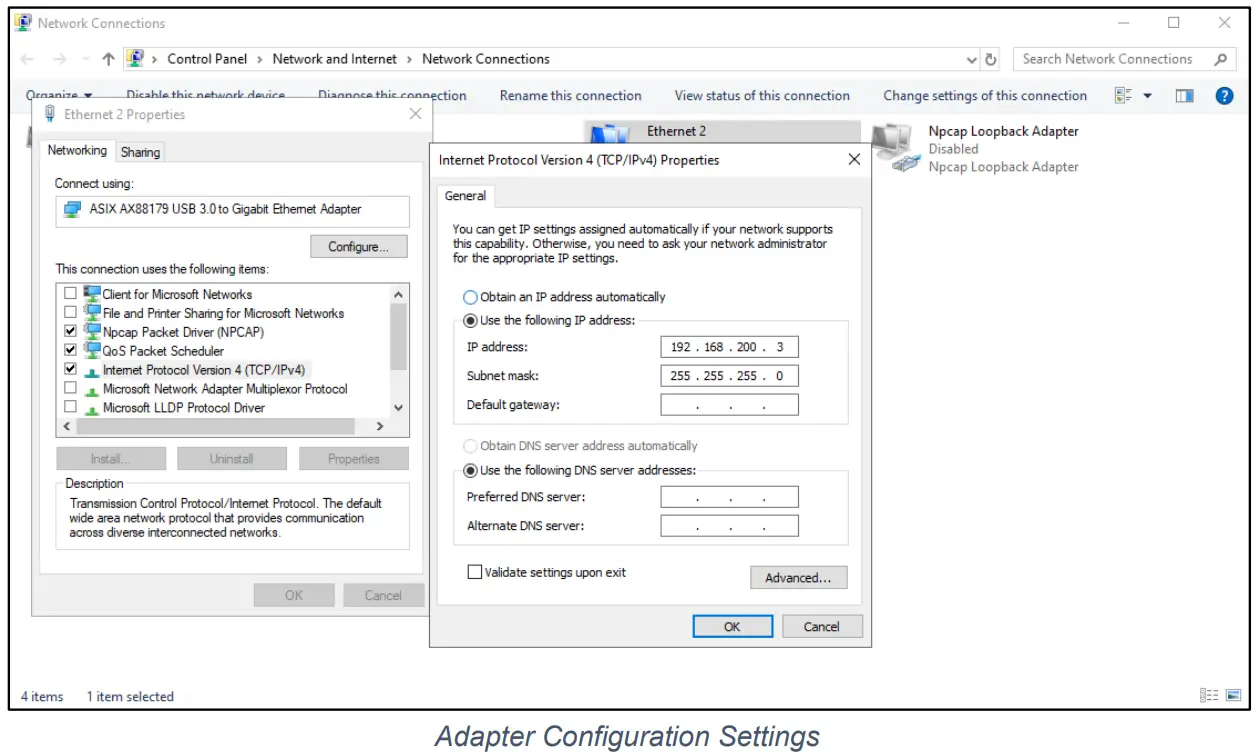Close the IPv4 Properties dialog
The image size is (1257, 756).
pyautogui.click(x=854, y=159)
